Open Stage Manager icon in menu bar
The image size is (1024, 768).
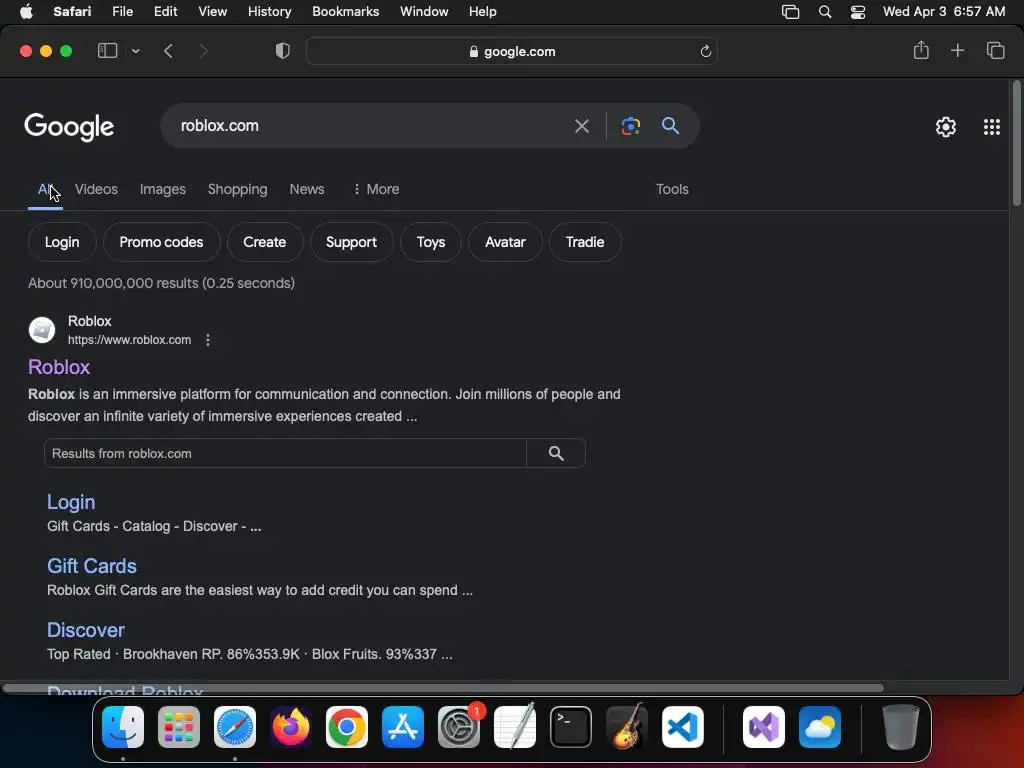tap(790, 12)
